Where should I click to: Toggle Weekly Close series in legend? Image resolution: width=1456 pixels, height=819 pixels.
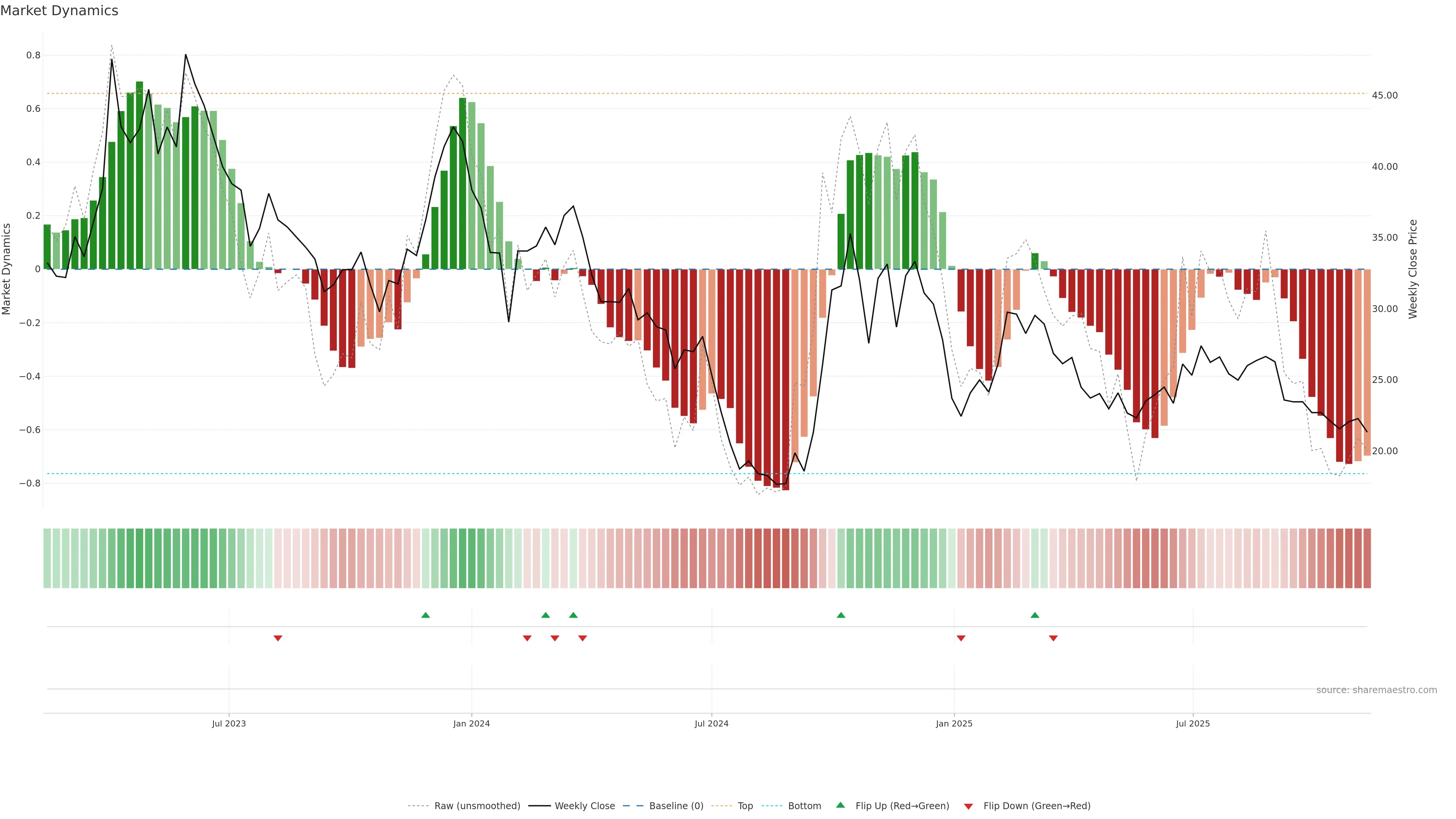coord(584,806)
